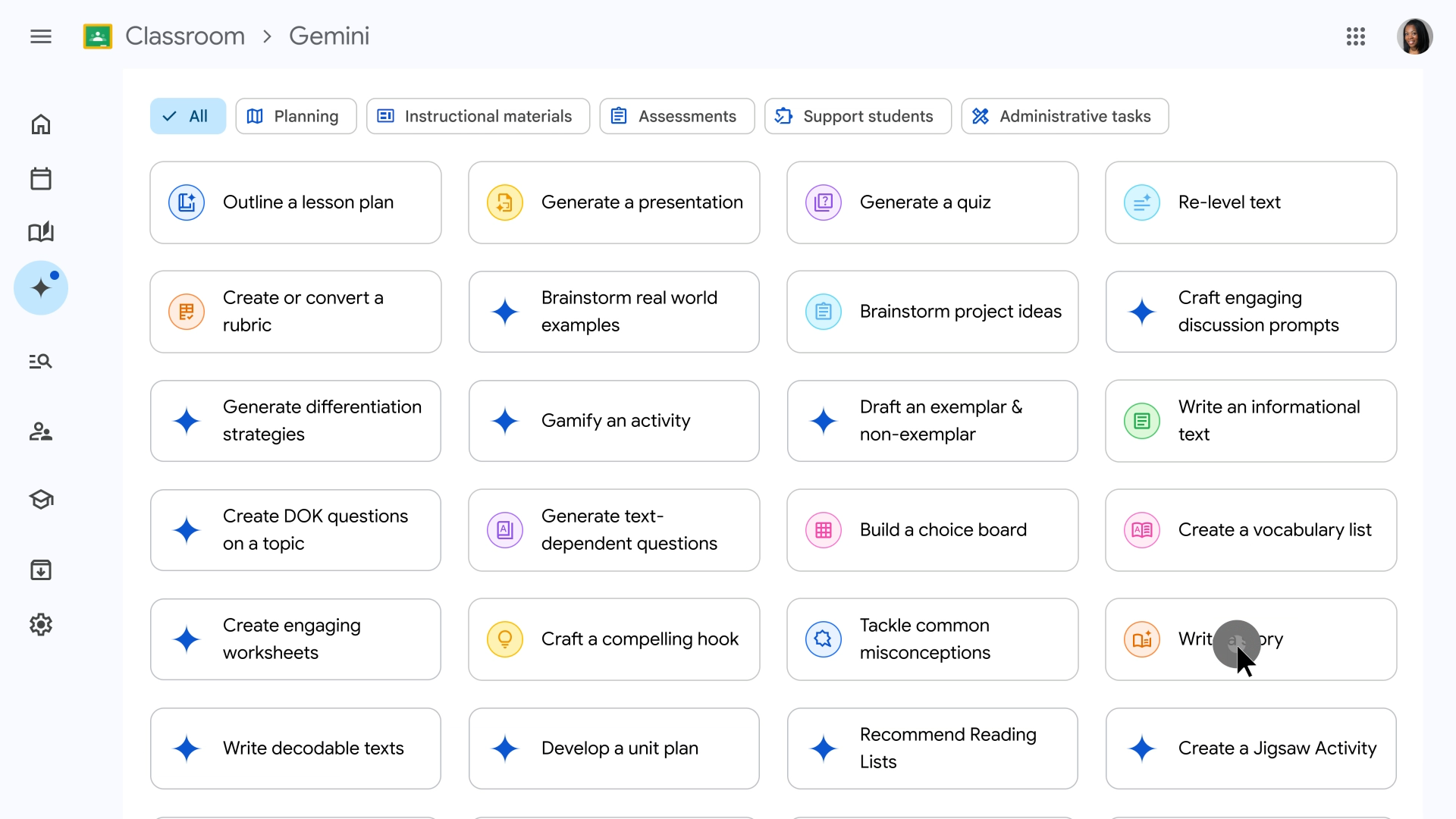This screenshot has width=1456, height=819.
Task: Start Gamify an activity
Action: (x=614, y=421)
